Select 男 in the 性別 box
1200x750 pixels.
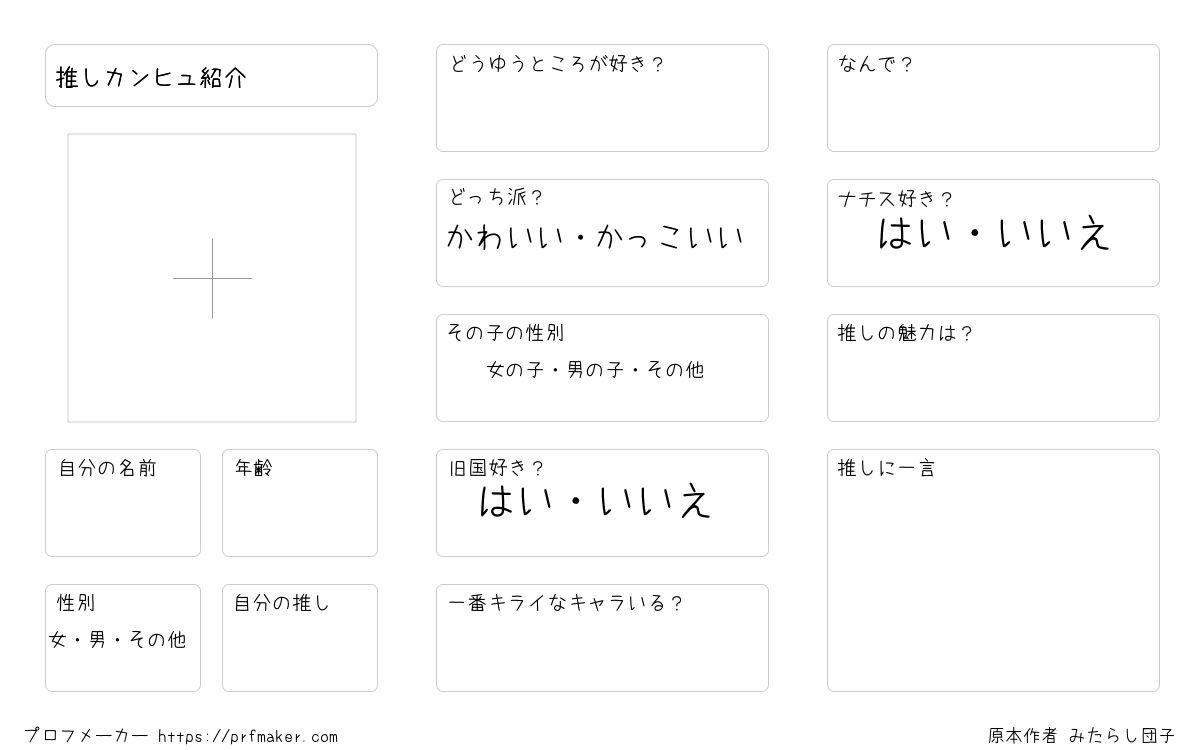click(x=97, y=640)
